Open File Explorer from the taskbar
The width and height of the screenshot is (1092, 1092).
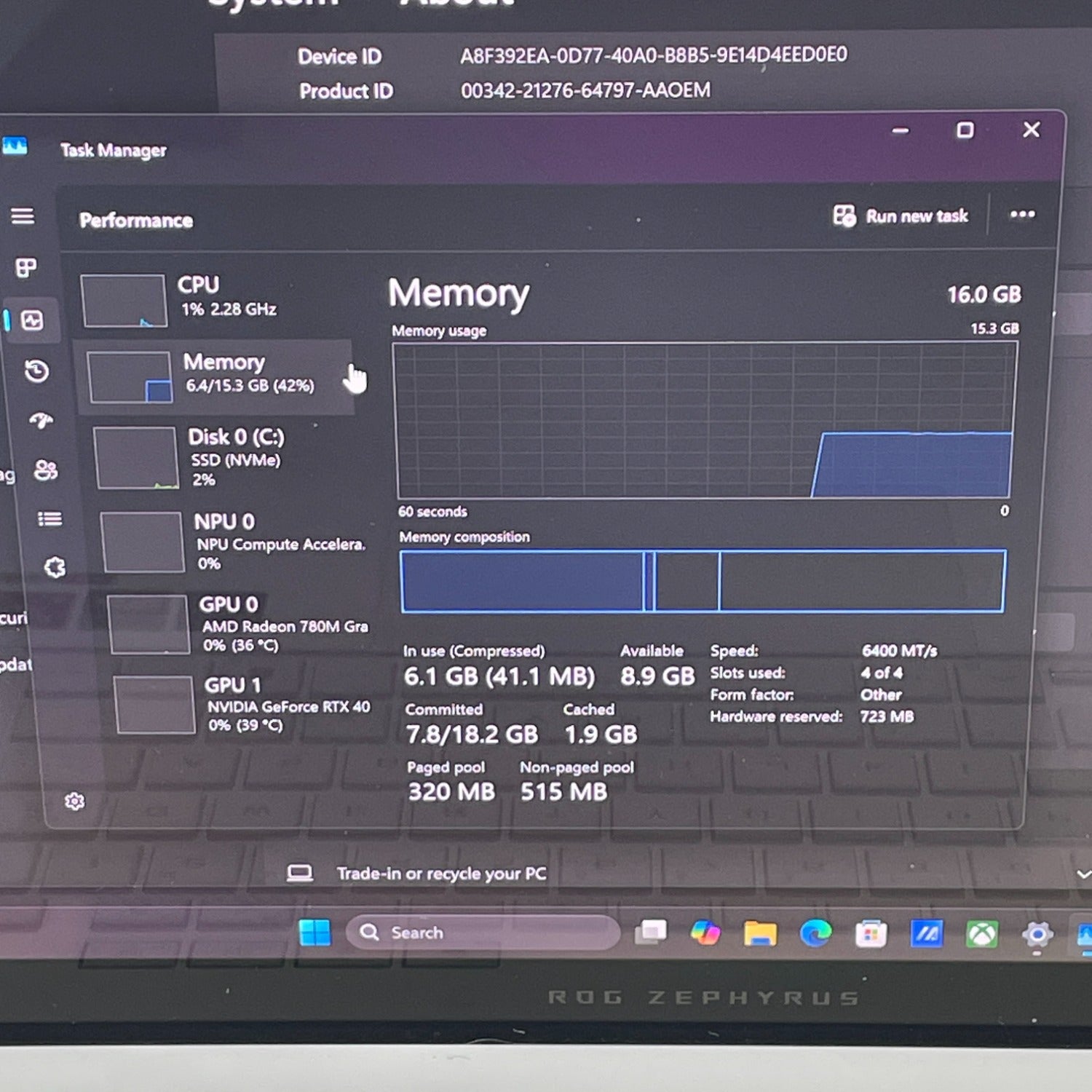pos(760,933)
